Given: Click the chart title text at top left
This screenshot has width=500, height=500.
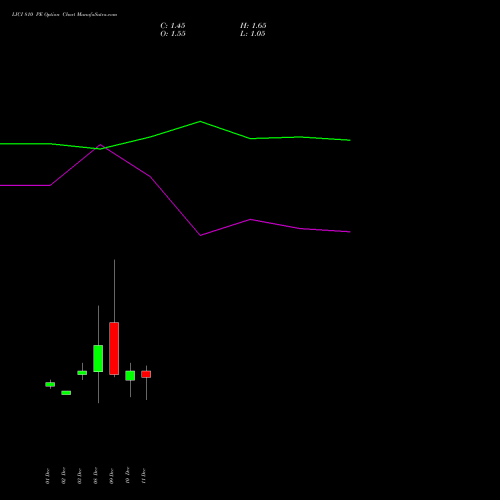Looking at the screenshot, I should coord(64,15).
